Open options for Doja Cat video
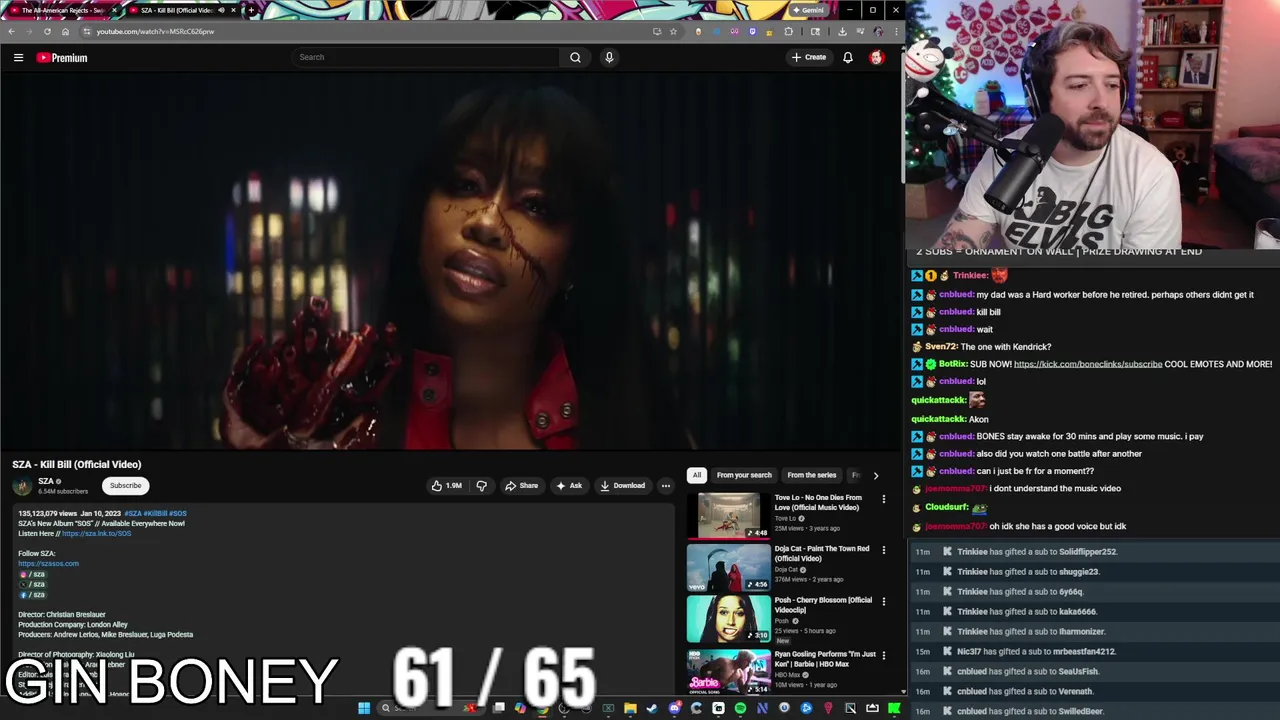Image resolution: width=1280 pixels, height=720 pixels. click(883, 550)
